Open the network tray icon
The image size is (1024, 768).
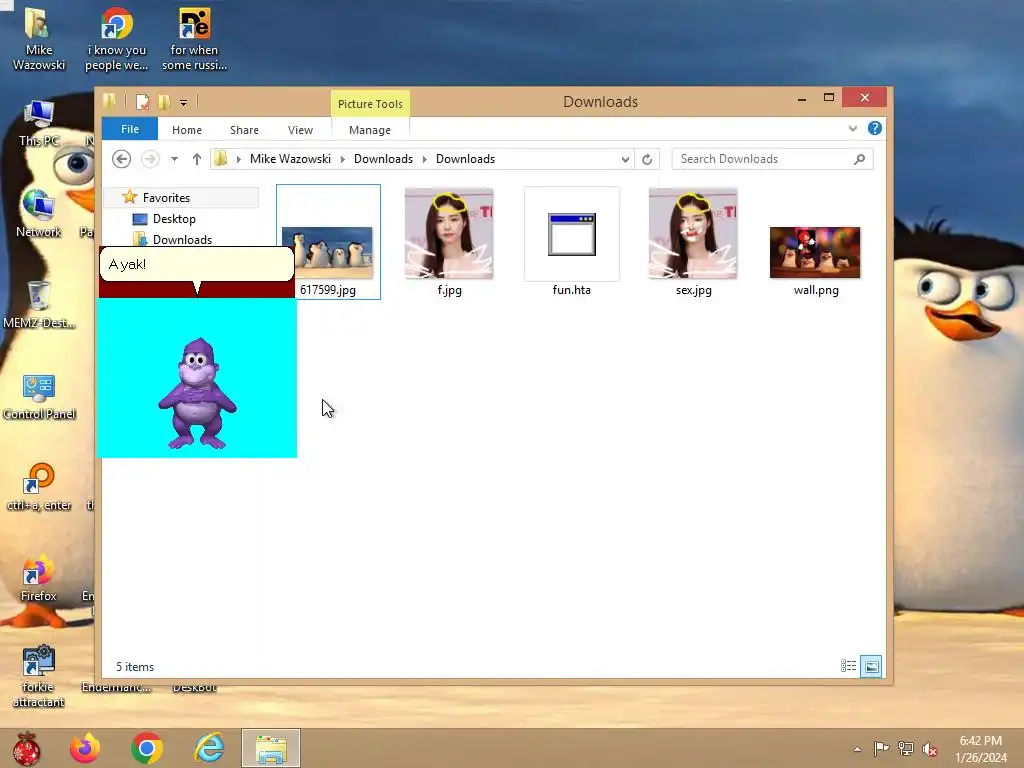click(x=906, y=749)
